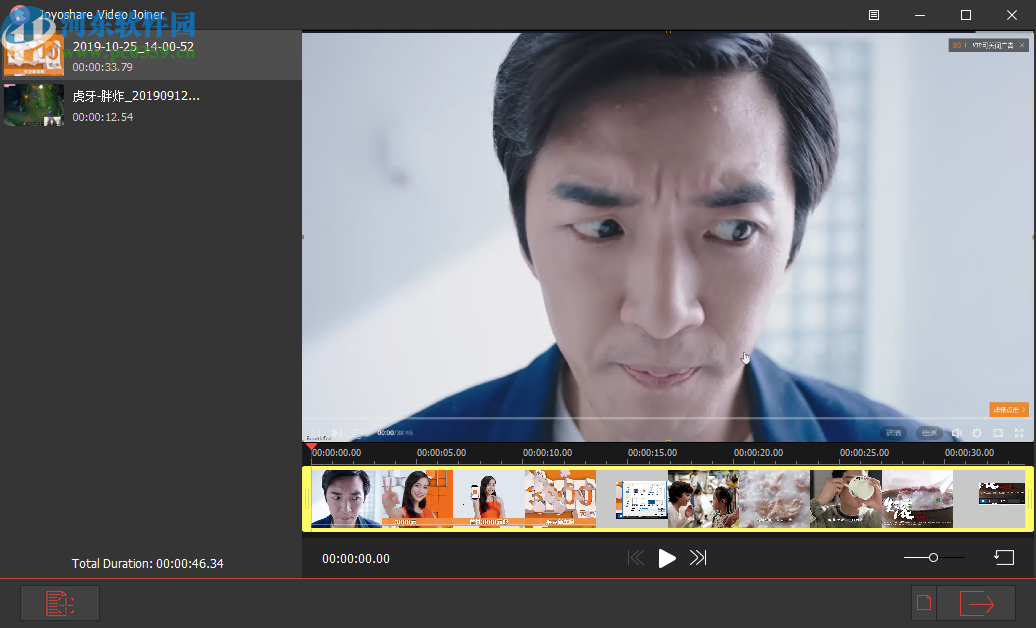This screenshot has height=628, width=1036.
Task: Skip to the previous clip boundary
Action: point(636,558)
